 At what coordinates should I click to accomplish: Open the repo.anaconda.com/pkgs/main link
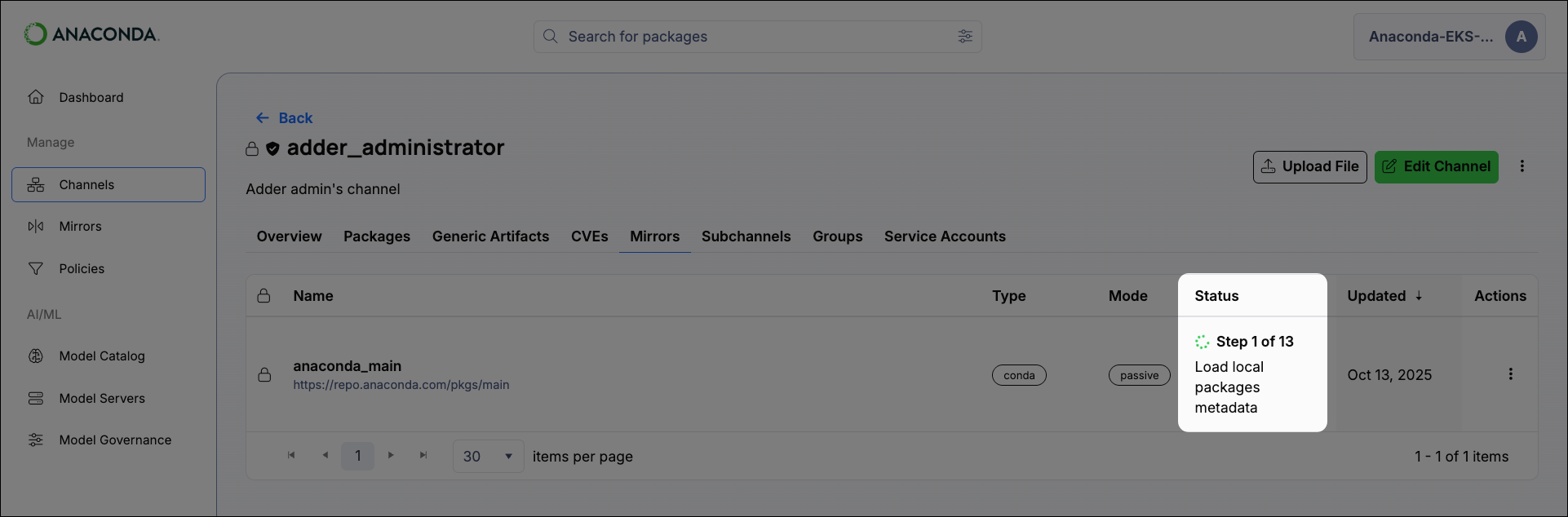(401, 385)
